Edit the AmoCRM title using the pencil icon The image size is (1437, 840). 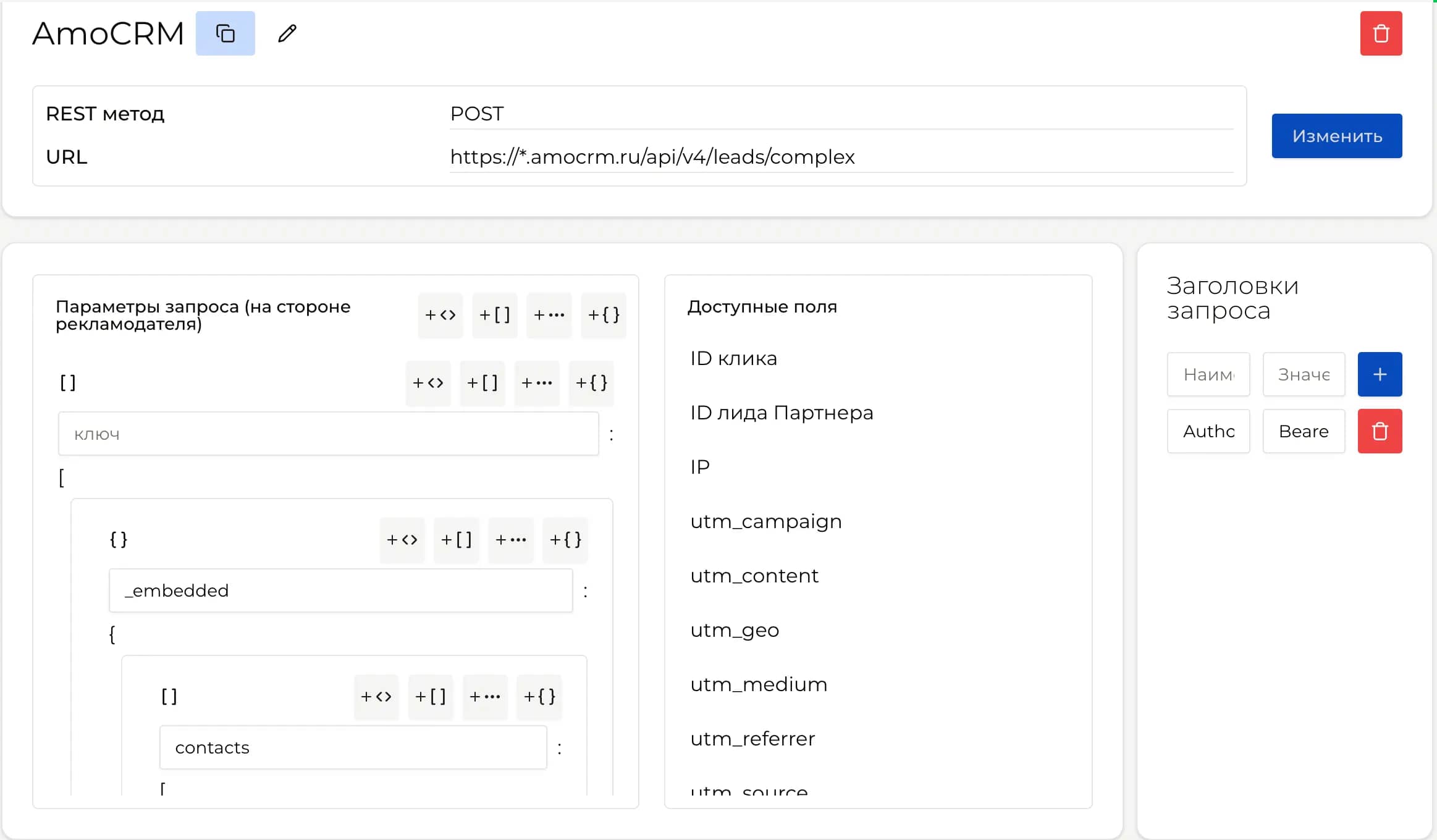coord(286,33)
